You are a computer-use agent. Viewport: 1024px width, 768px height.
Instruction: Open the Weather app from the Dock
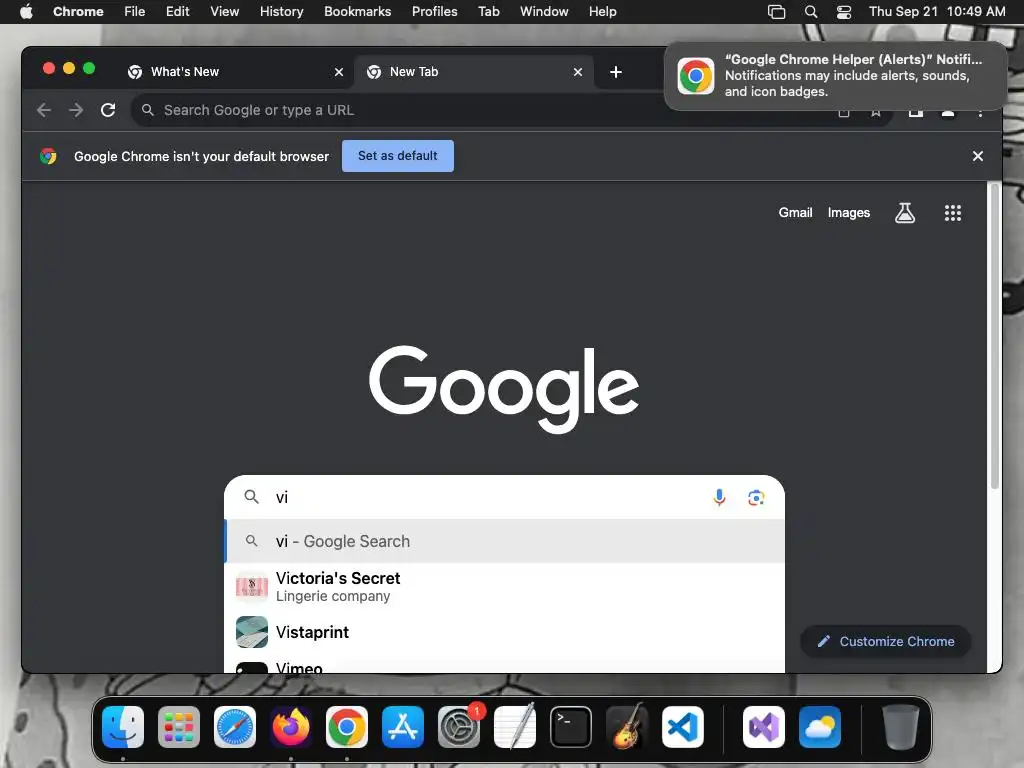820,727
